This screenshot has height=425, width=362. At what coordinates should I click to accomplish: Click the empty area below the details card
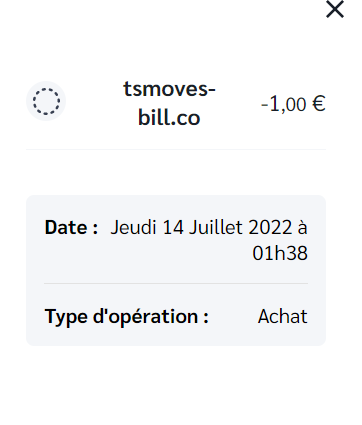176,385
